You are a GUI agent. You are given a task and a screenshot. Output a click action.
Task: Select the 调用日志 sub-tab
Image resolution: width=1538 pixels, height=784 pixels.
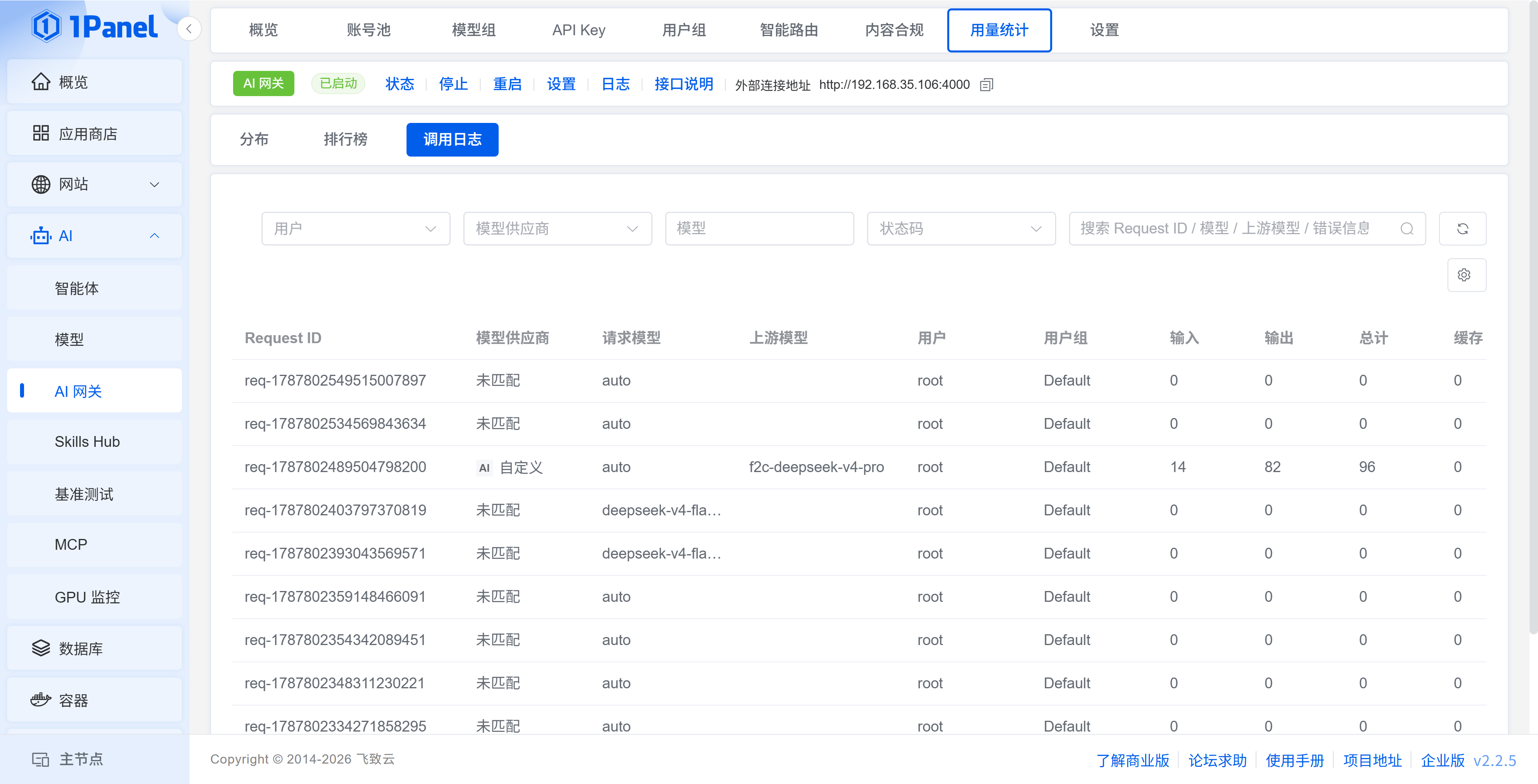pos(452,140)
